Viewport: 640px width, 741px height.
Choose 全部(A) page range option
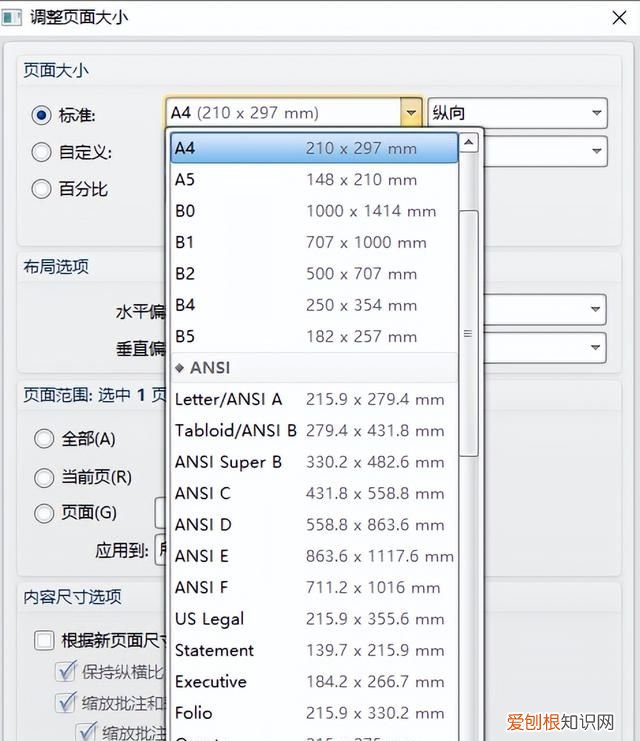tap(44, 439)
